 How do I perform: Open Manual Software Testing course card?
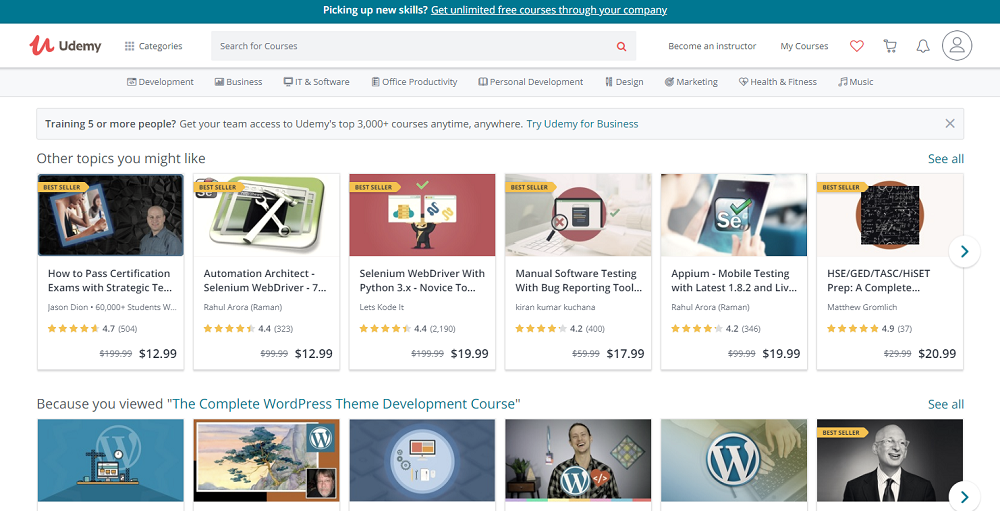(x=578, y=280)
